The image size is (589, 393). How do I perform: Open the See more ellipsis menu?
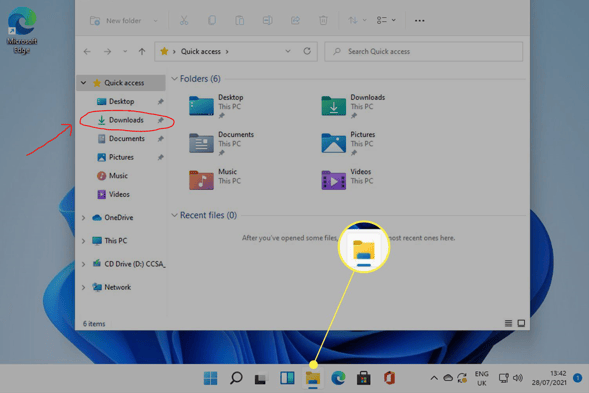point(420,21)
